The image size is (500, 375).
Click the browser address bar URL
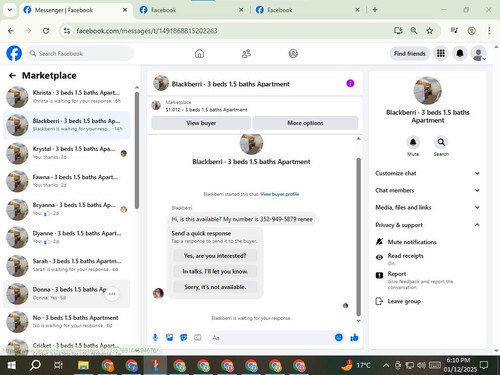147,31
